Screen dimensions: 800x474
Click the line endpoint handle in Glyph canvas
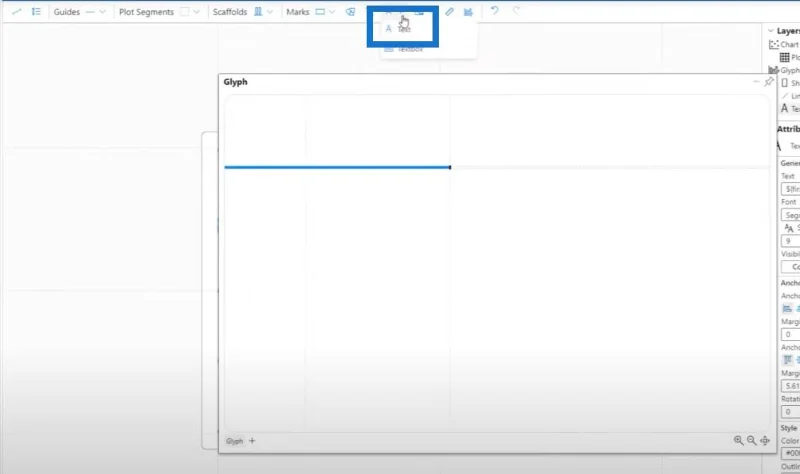[x=449, y=167]
